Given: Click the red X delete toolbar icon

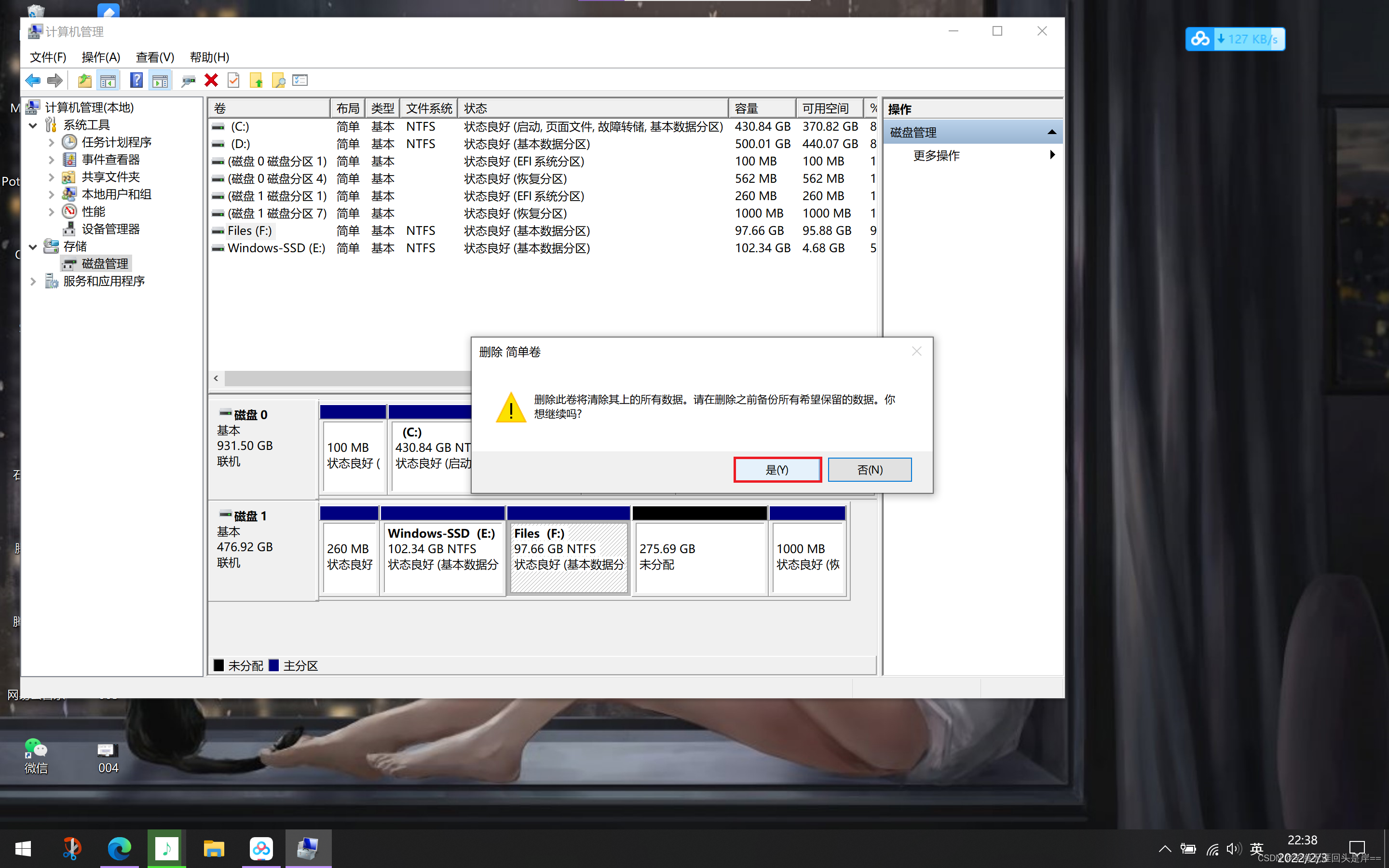Looking at the screenshot, I should [x=211, y=81].
